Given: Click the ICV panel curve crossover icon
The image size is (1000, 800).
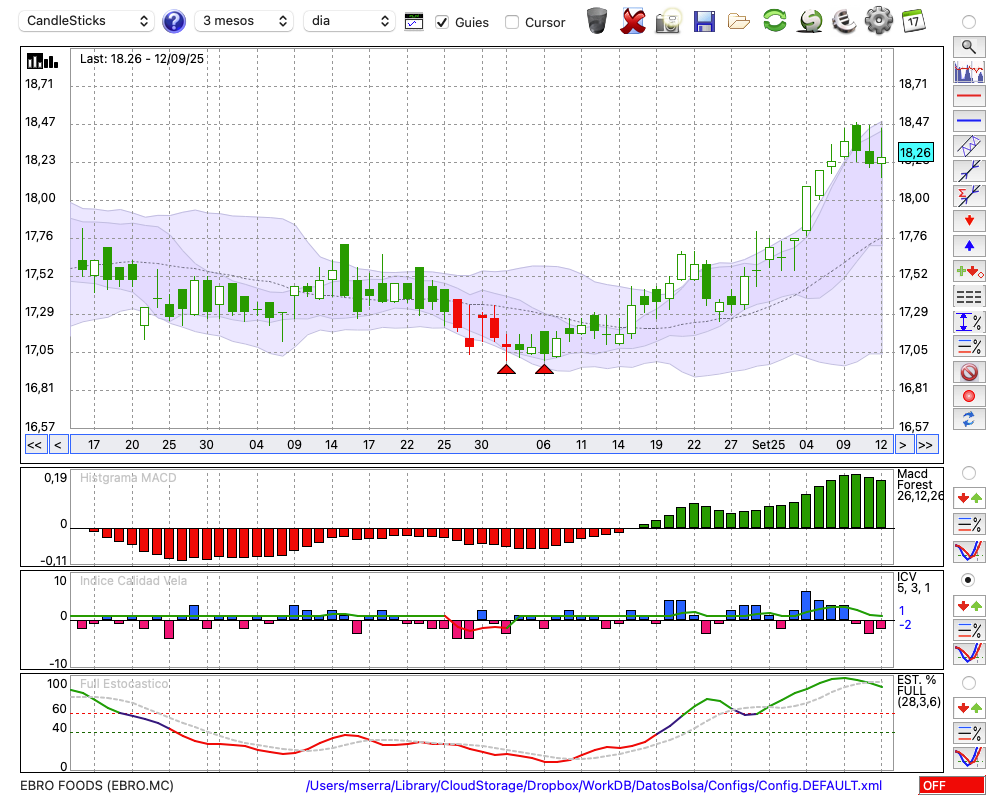Looking at the screenshot, I should pyautogui.click(x=969, y=654).
